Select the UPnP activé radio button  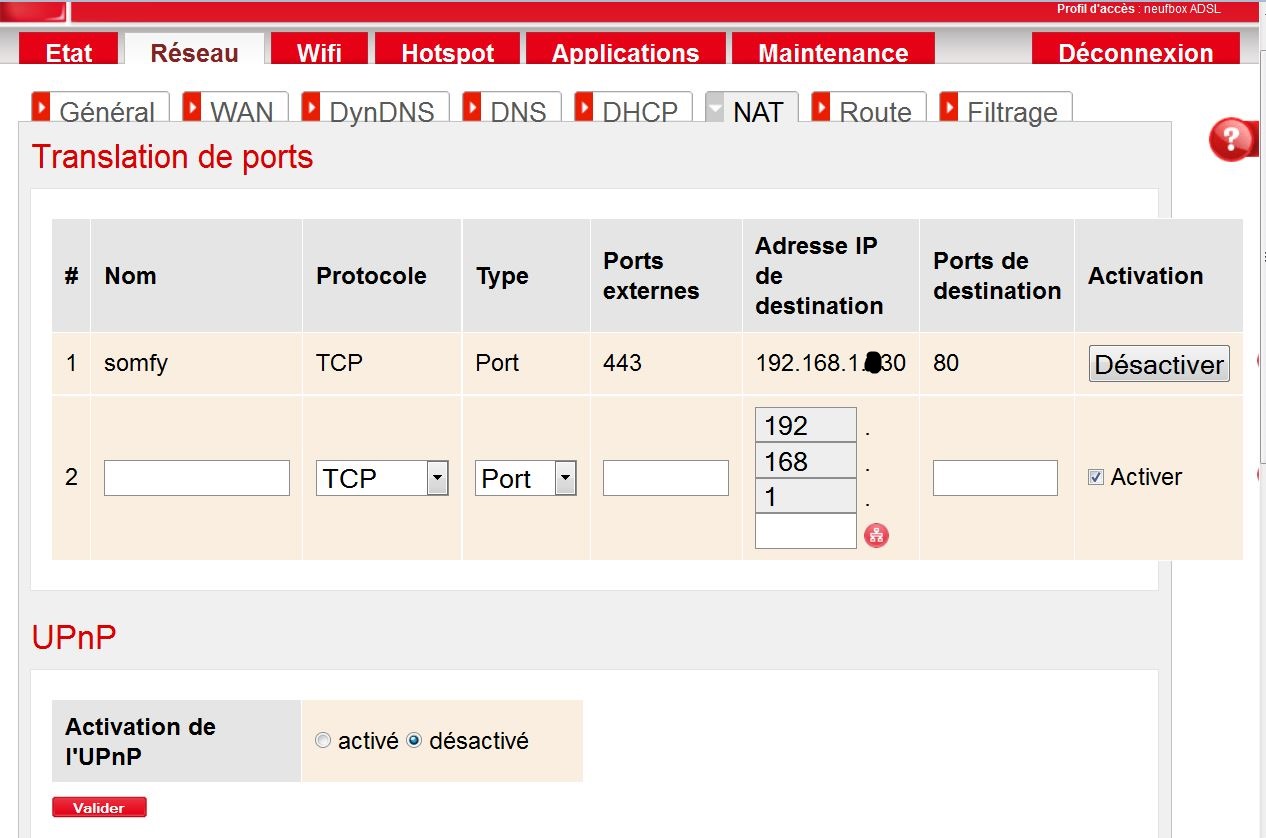click(322, 741)
